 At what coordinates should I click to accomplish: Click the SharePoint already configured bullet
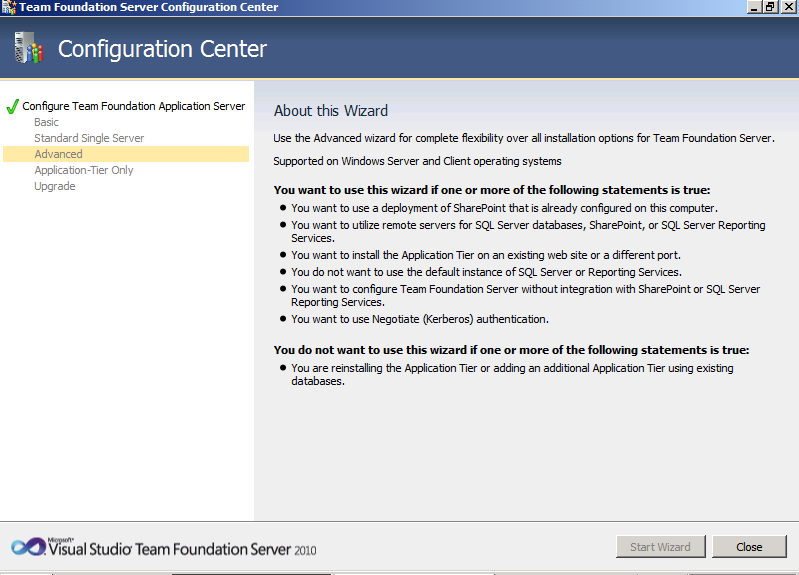[504, 208]
